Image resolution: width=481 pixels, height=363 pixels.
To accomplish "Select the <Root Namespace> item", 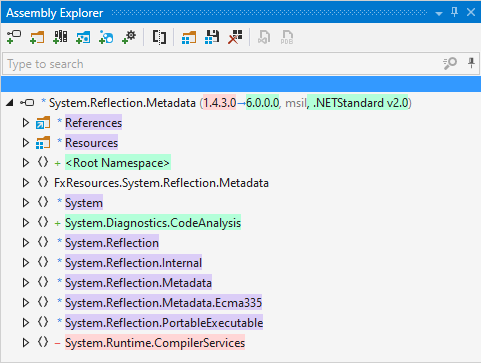I will 118,163.
